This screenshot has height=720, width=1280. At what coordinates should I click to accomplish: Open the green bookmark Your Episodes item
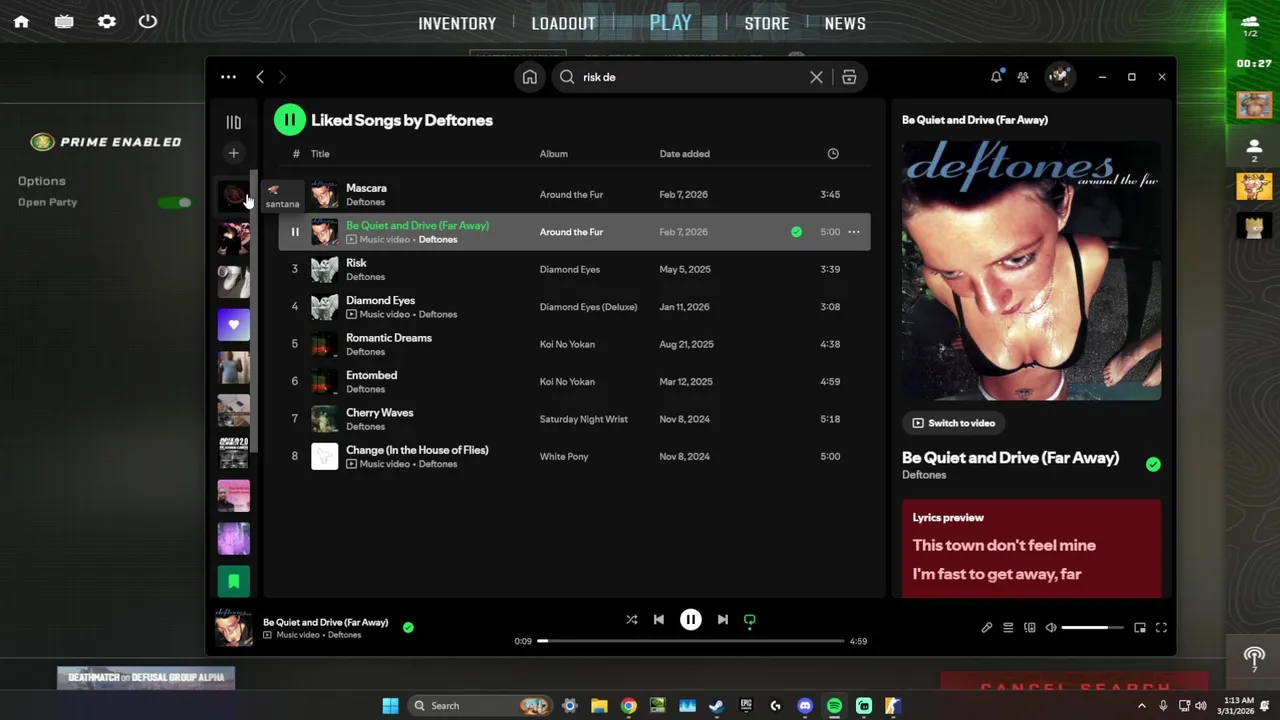pos(234,581)
